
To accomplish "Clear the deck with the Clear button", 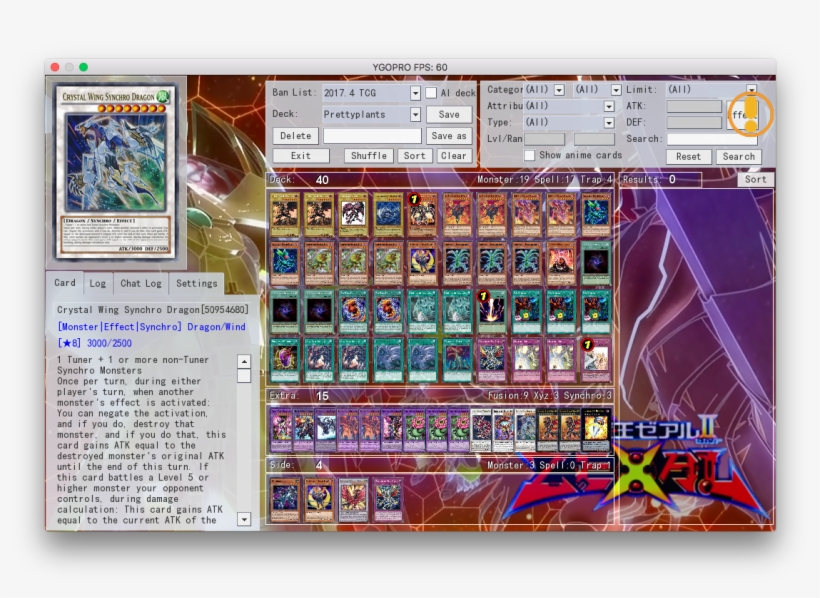I will (453, 155).
